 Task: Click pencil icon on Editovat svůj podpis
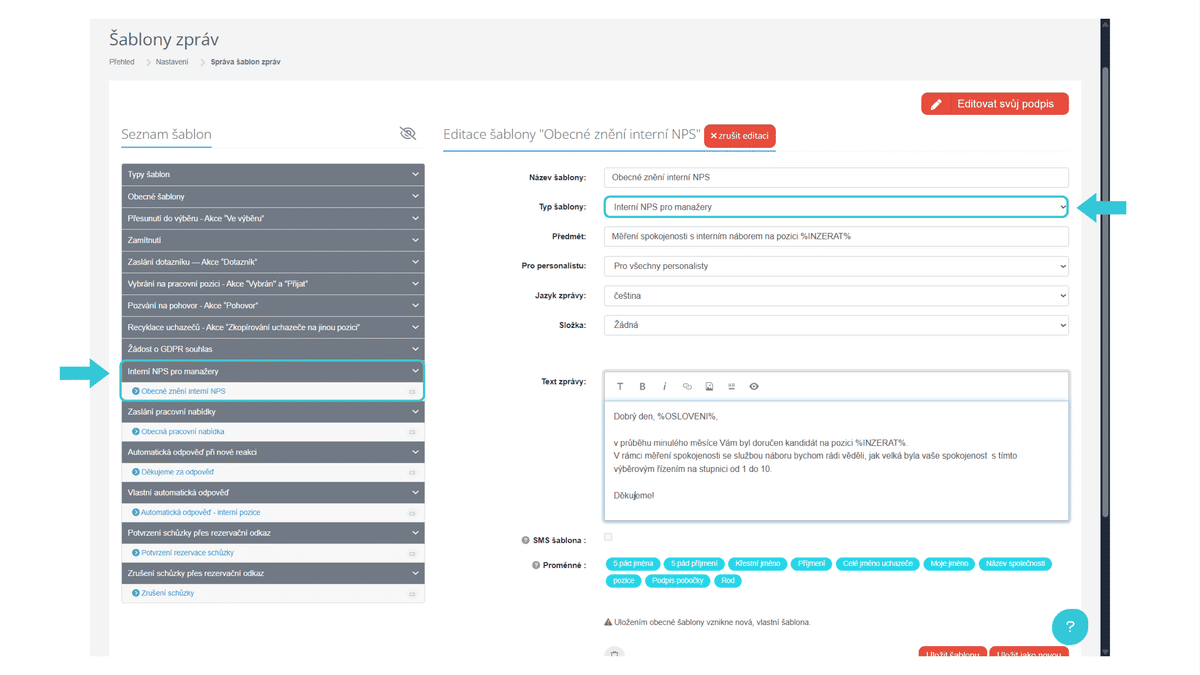coord(937,104)
